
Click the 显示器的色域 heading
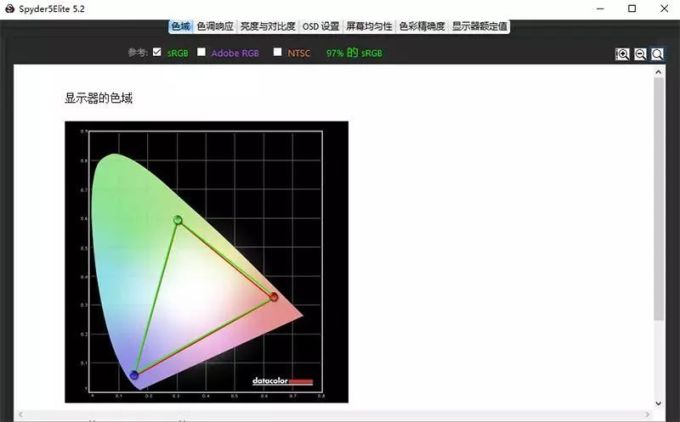coord(98,98)
